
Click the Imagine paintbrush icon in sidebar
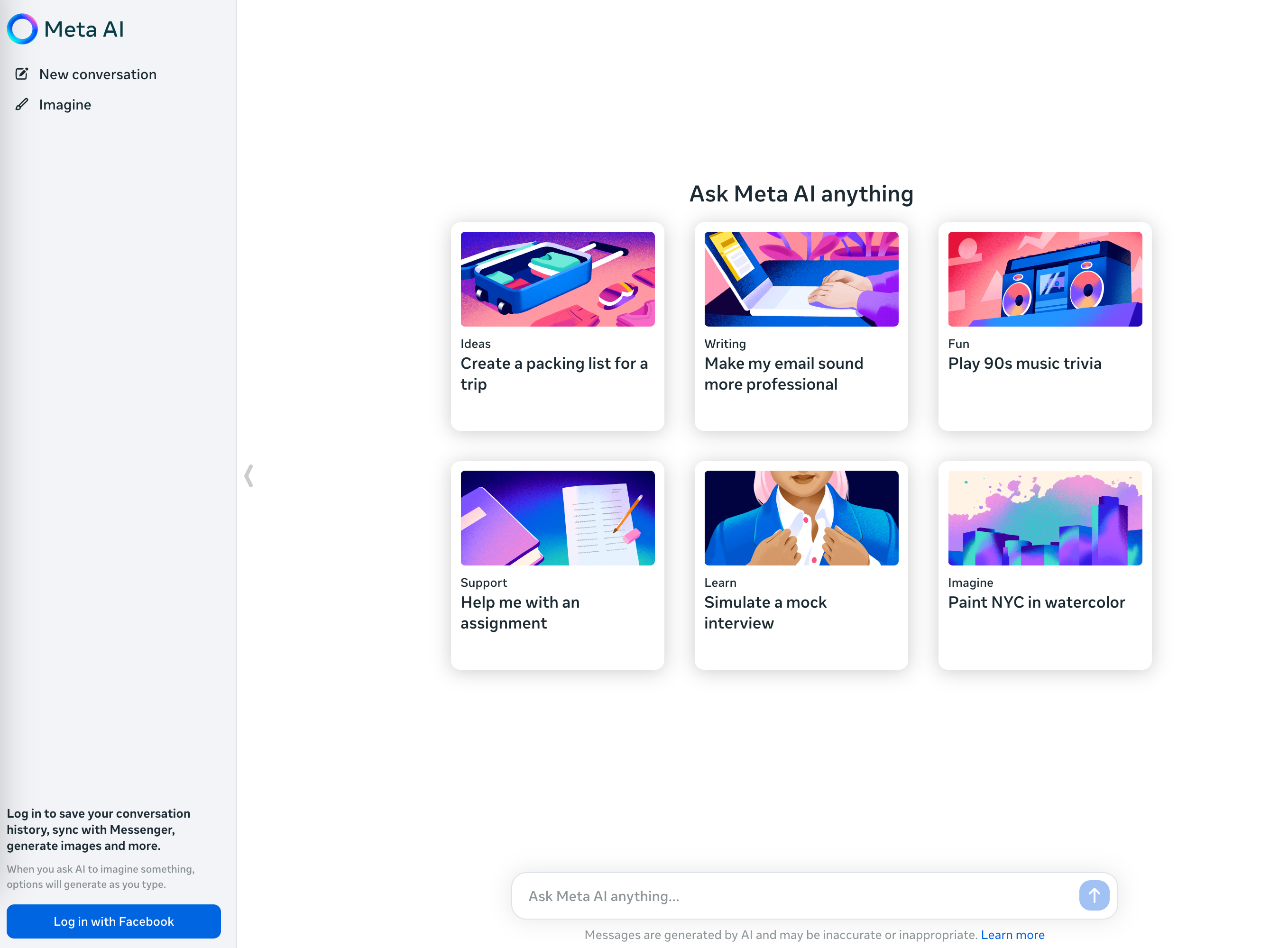22,104
